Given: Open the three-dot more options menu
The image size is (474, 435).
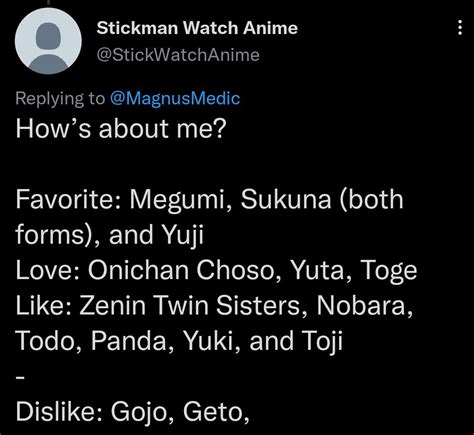Looking at the screenshot, I should pos(460,28).
